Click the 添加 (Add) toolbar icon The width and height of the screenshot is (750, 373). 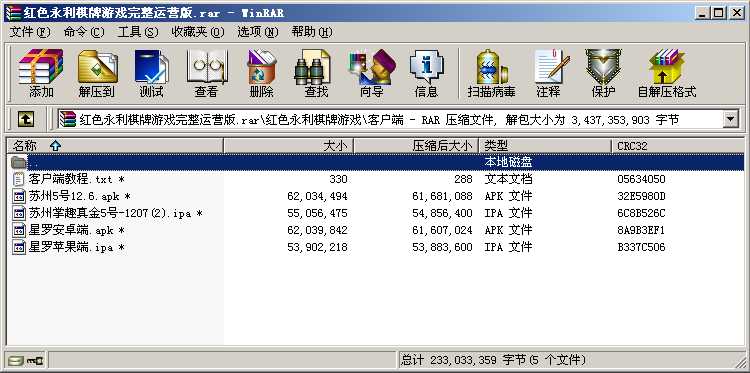click(41, 73)
